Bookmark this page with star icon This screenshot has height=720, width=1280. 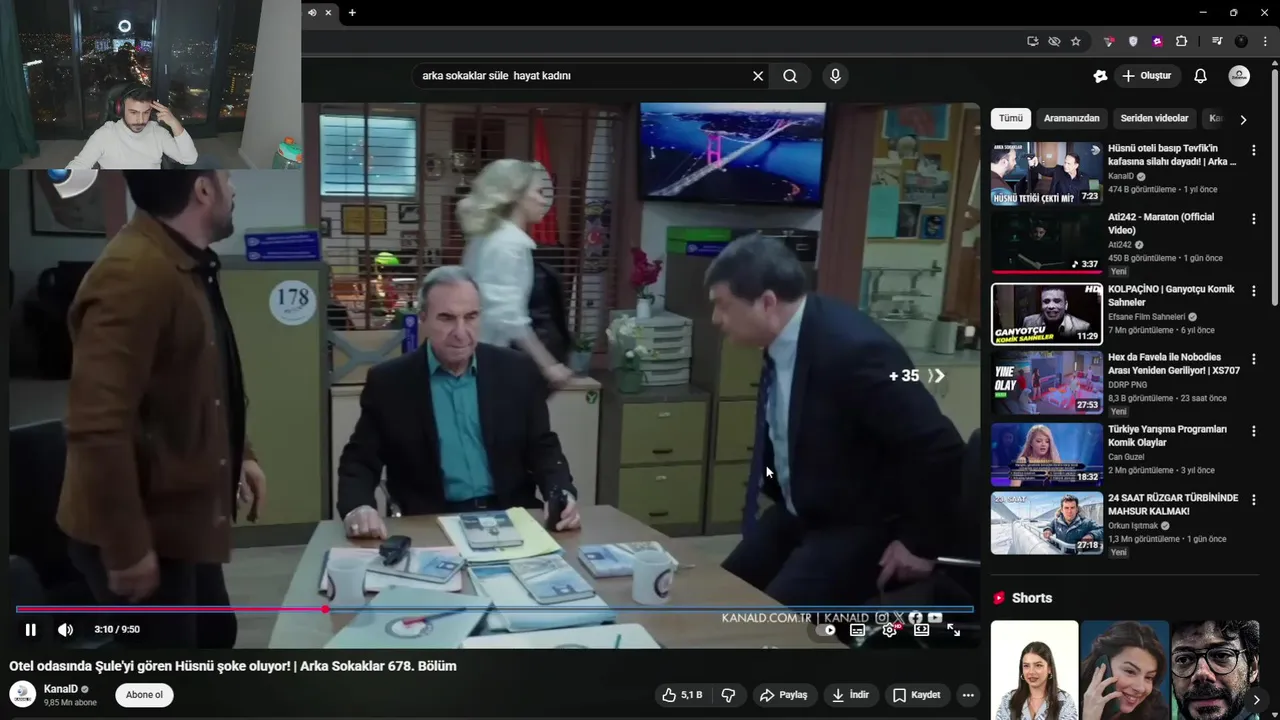click(1075, 41)
